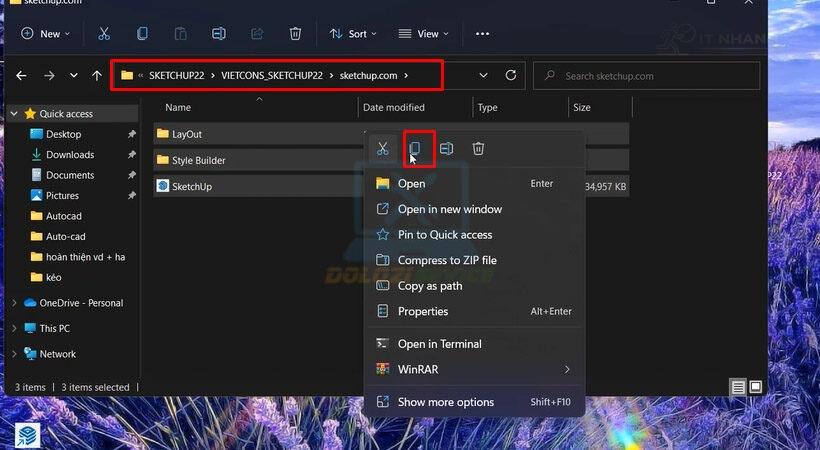Expand the This PC tree node
This screenshot has height=450, width=820.
pyautogui.click(x=13, y=328)
